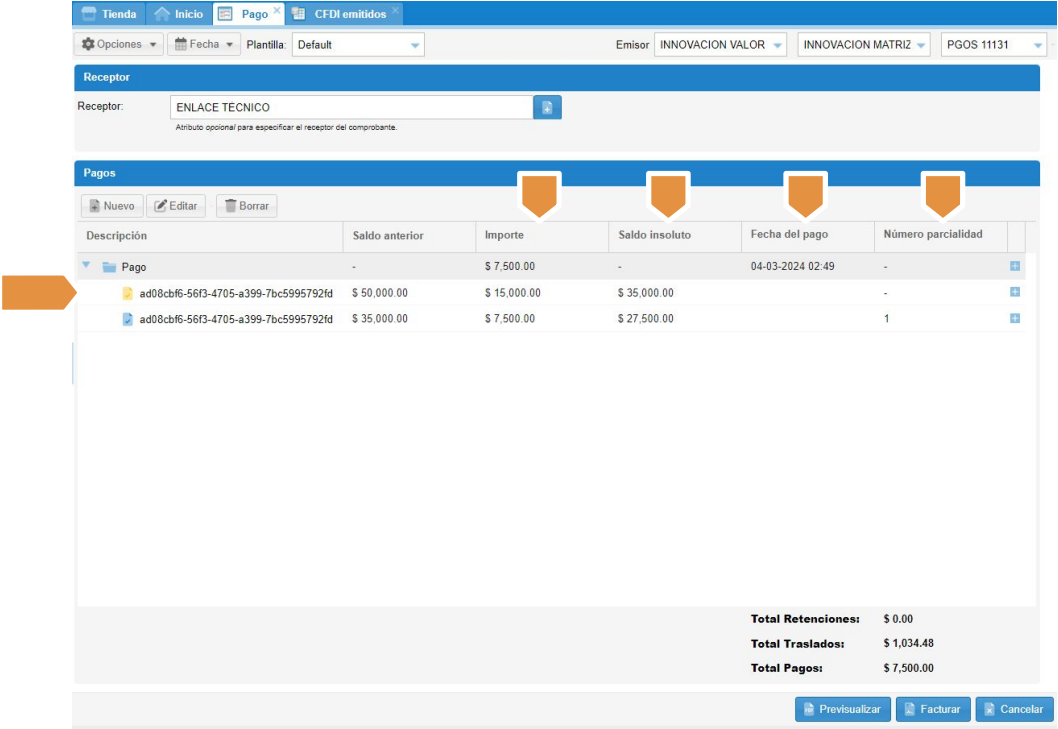Viewport: 1058px width, 729px height.
Task: Open the Opciones gear menu
Action: pyautogui.click(x=119, y=45)
